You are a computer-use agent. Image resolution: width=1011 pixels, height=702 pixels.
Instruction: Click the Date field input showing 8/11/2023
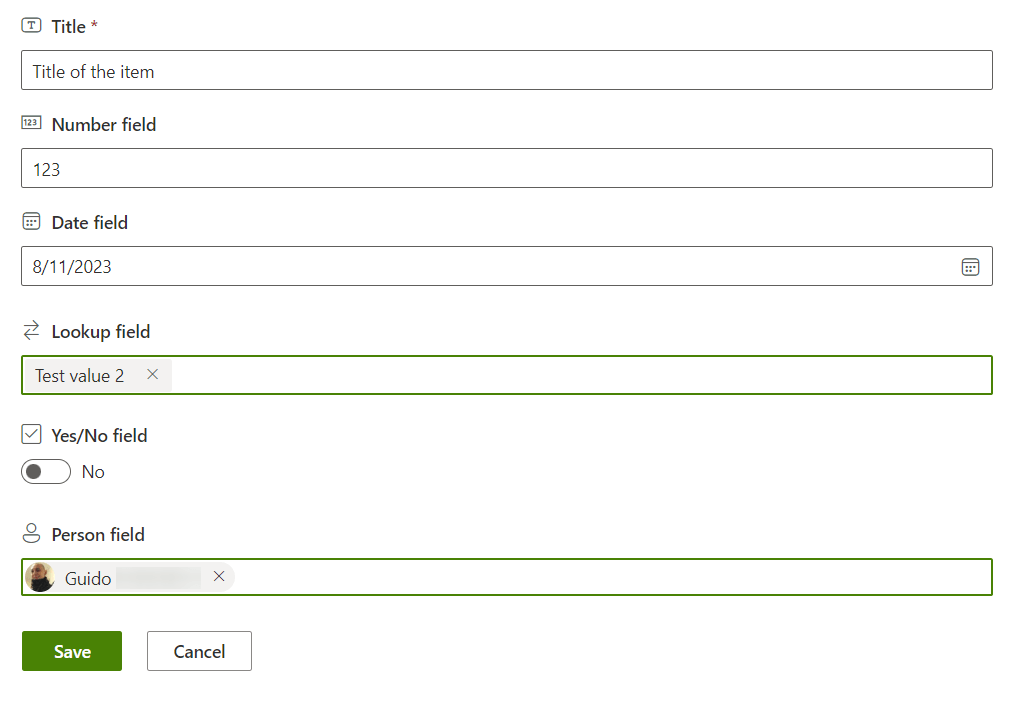pyautogui.click(x=480, y=267)
